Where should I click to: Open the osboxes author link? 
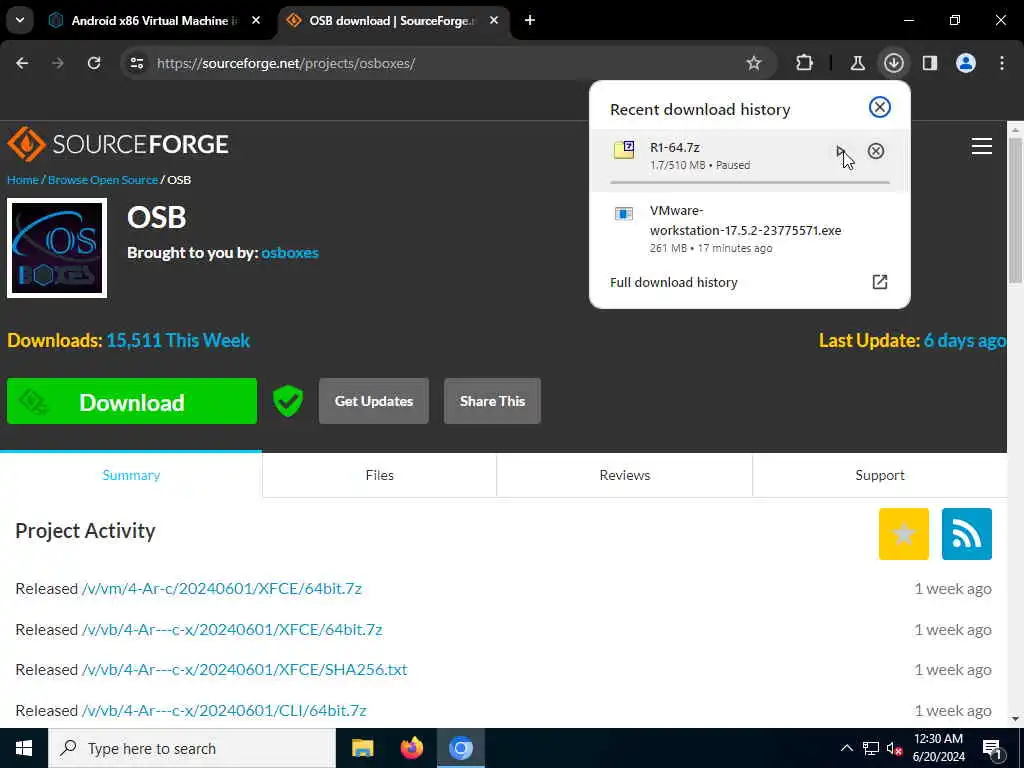pyautogui.click(x=290, y=253)
